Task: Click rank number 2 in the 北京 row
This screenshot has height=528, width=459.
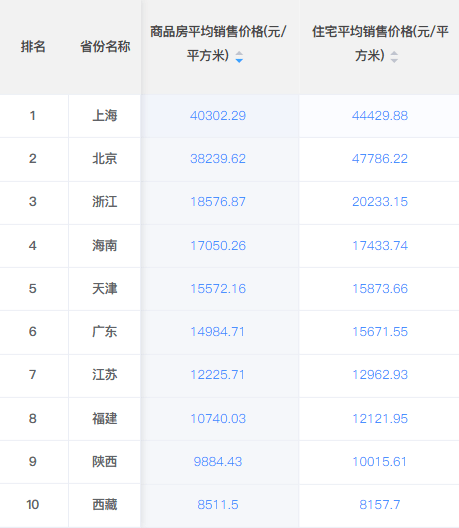Action: pos(33,159)
